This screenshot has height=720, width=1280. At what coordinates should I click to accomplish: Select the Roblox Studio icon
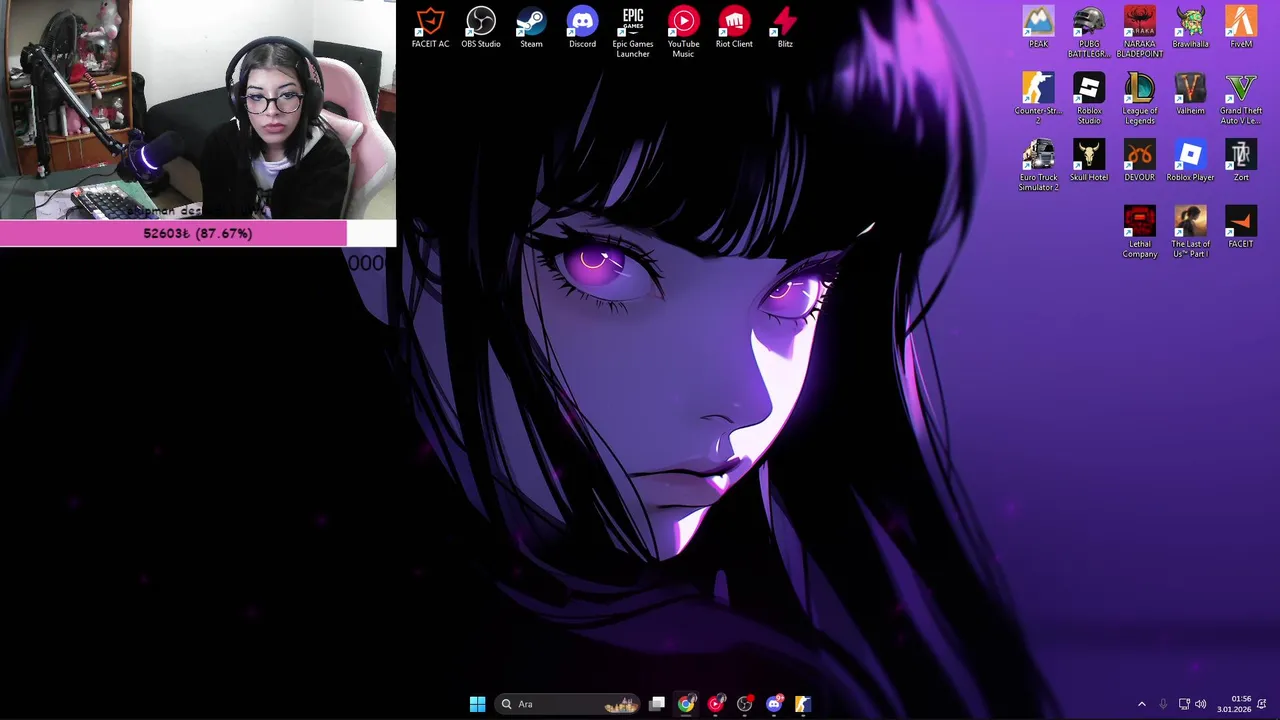click(1089, 98)
